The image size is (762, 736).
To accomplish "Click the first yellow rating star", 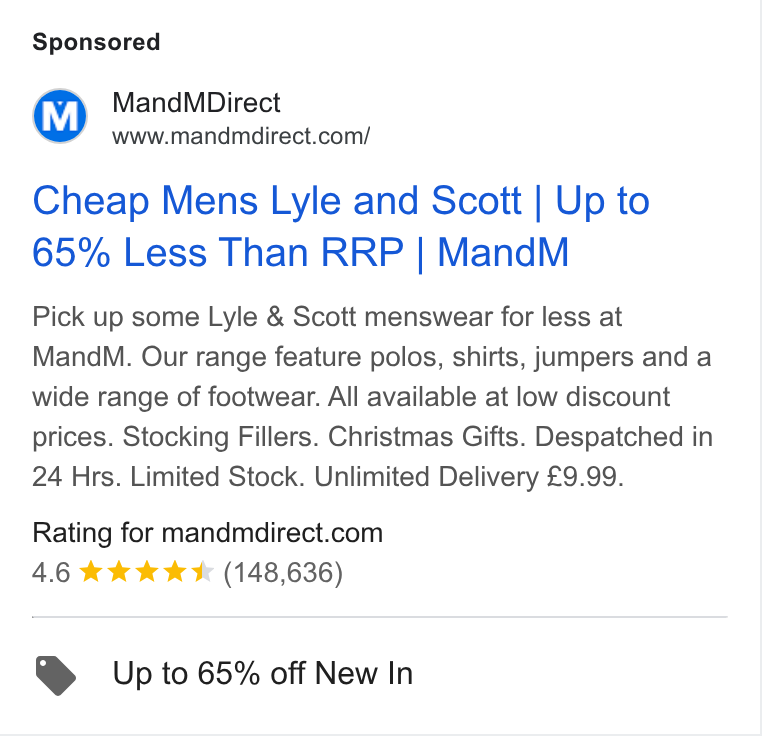I will (90, 572).
